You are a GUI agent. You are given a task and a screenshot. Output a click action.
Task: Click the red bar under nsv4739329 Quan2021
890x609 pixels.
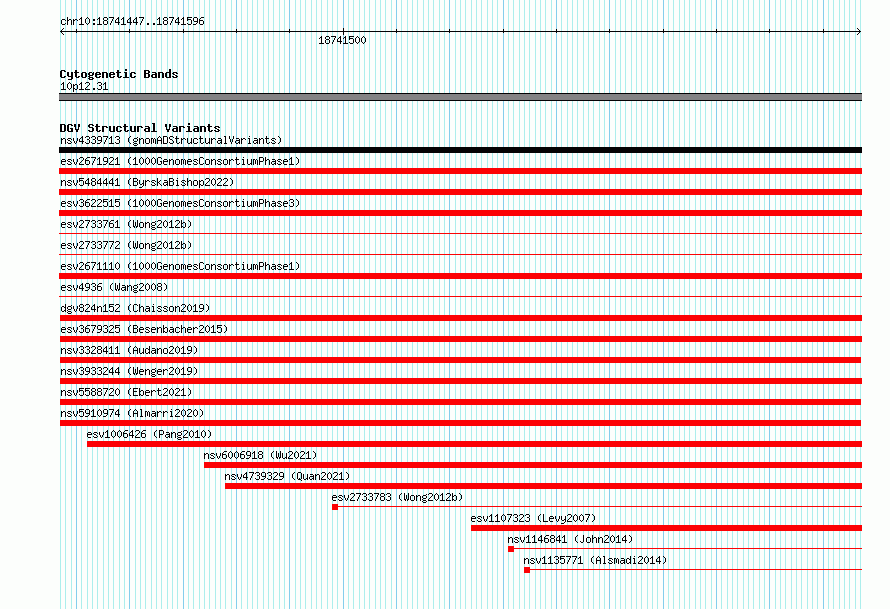543,486
